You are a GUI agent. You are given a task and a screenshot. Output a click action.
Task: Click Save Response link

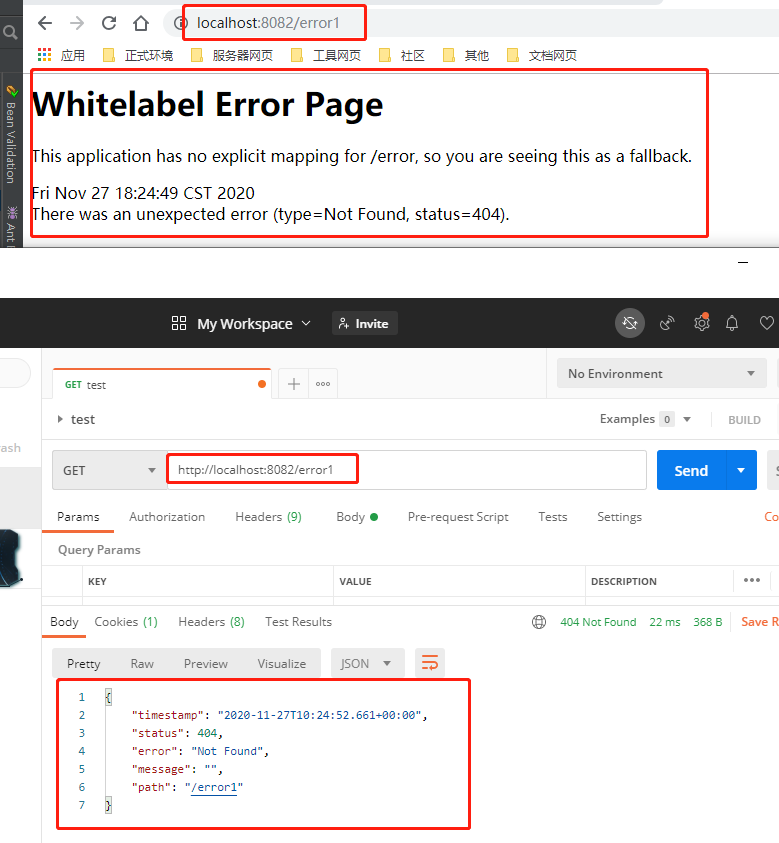(x=760, y=622)
